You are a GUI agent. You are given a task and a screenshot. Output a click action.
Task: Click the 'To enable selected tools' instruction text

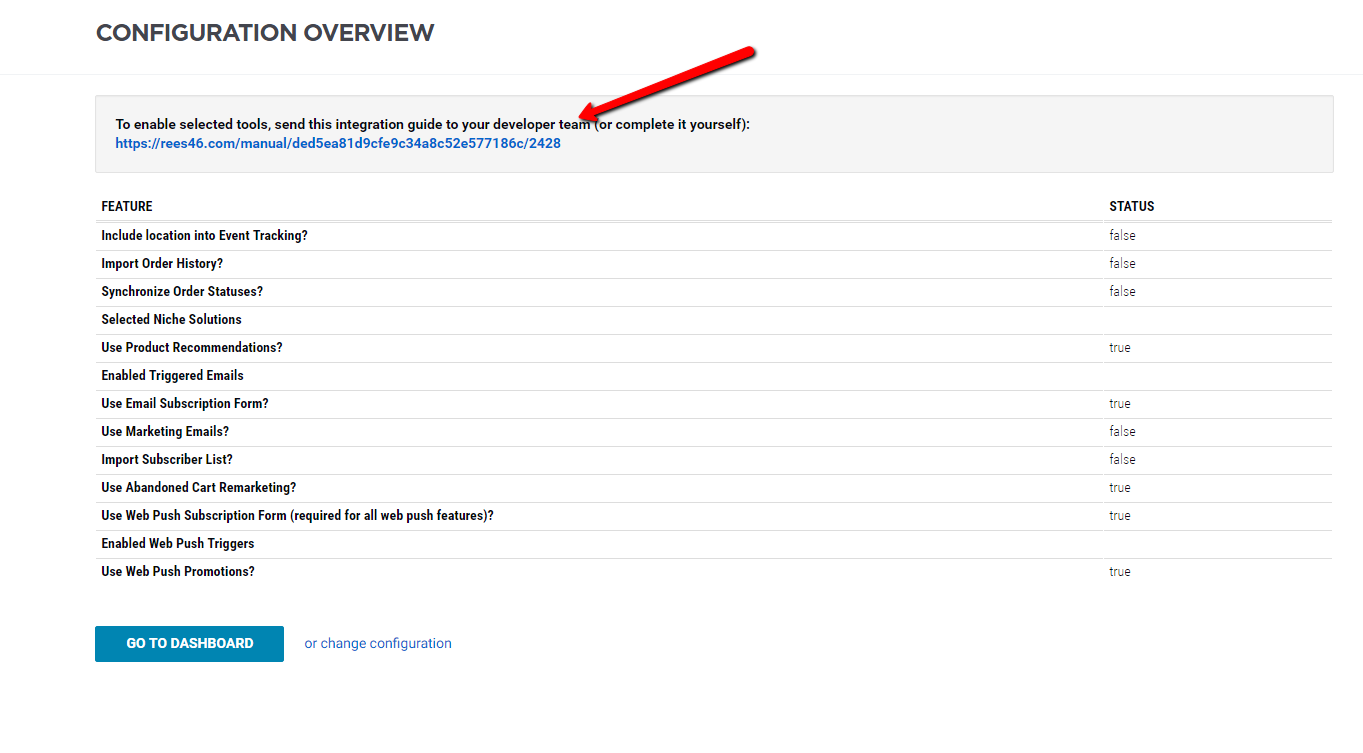[432, 125]
